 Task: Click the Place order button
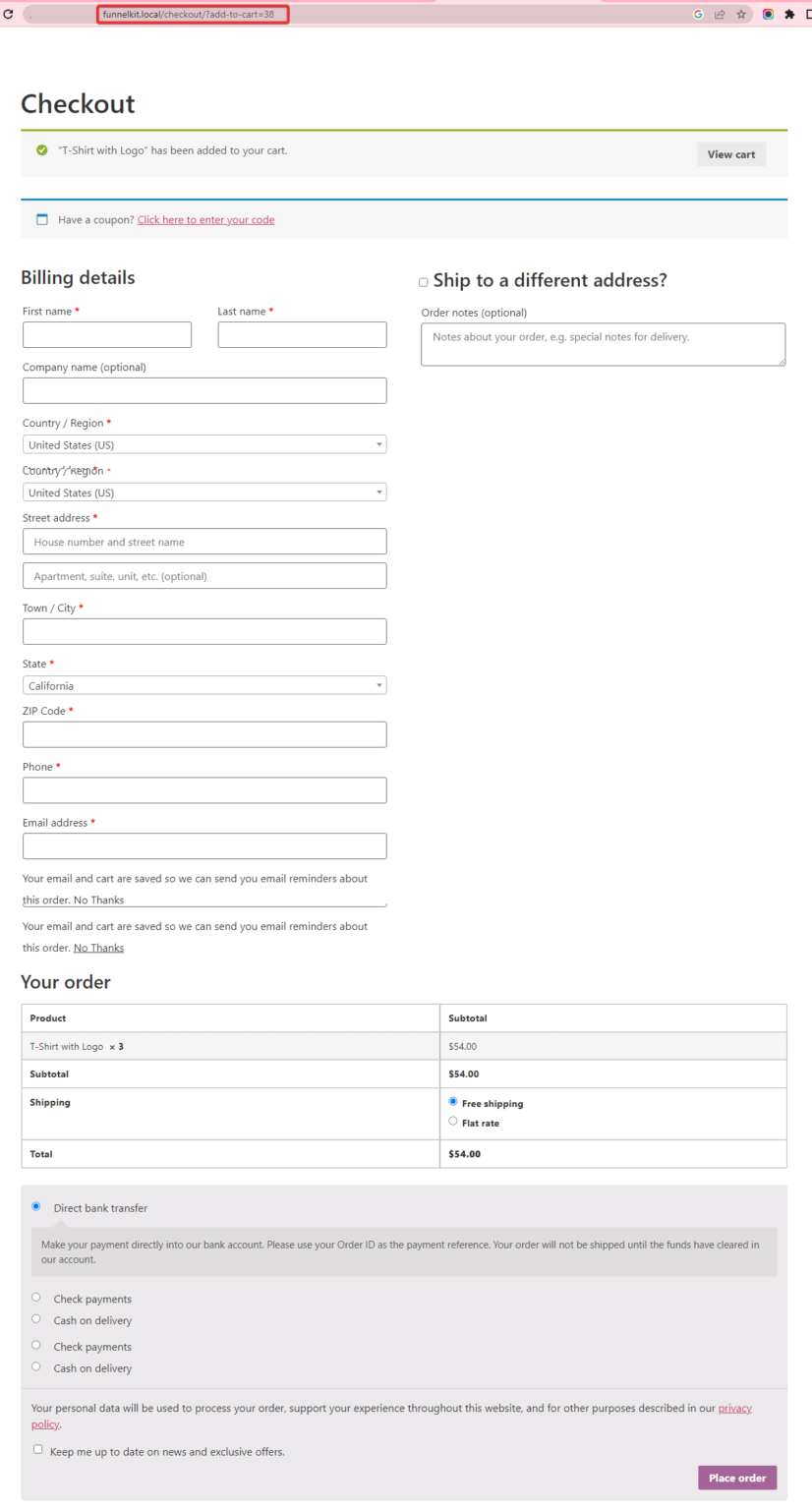tap(736, 1478)
